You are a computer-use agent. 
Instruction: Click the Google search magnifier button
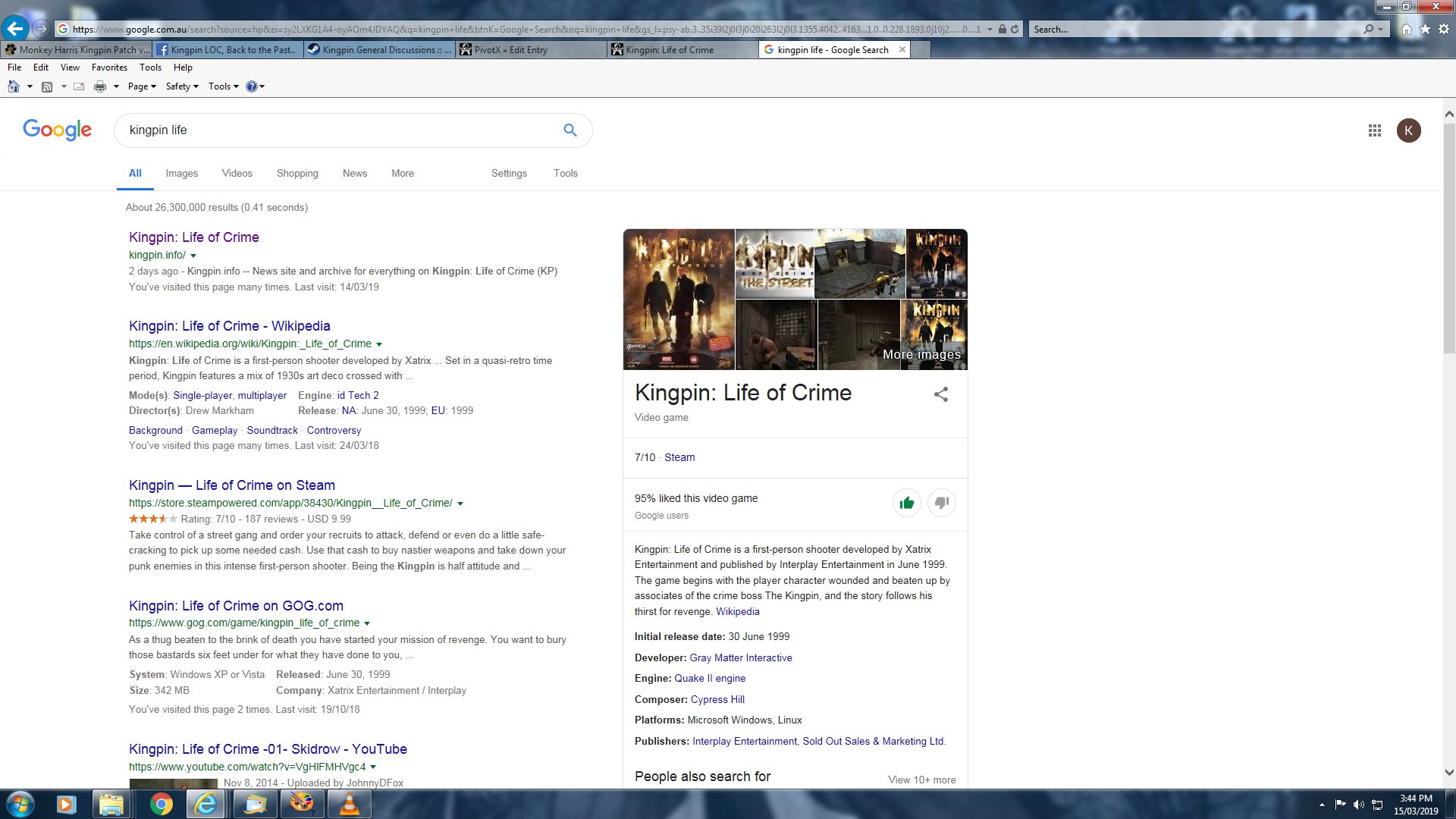click(570, 130)
